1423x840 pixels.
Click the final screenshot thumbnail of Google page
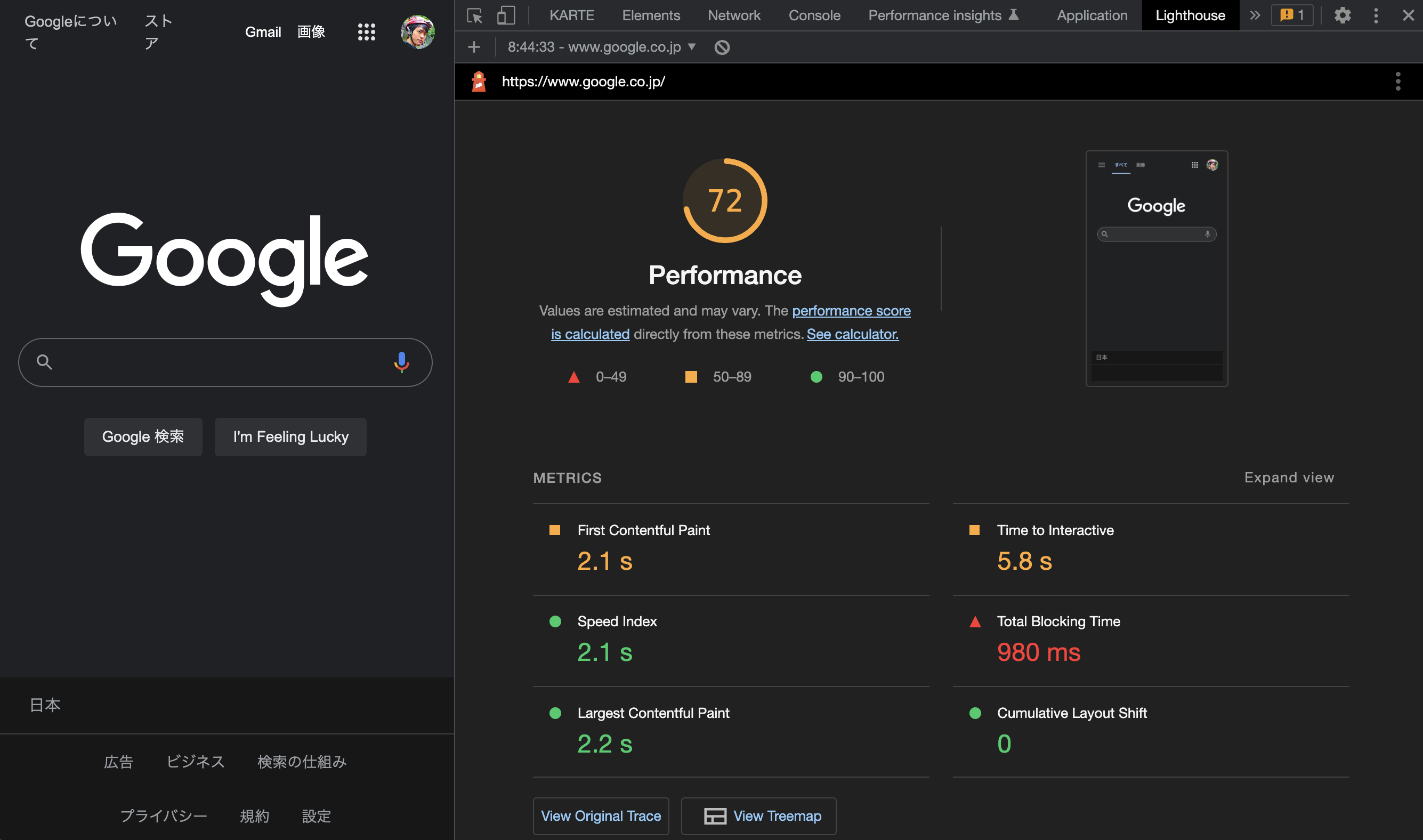click(x=1157, y=268)
